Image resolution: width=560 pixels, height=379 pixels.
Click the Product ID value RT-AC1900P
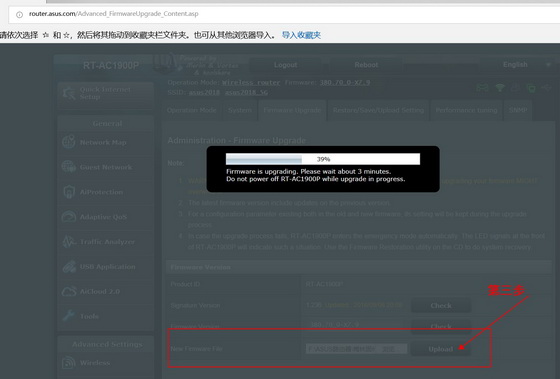324,284
